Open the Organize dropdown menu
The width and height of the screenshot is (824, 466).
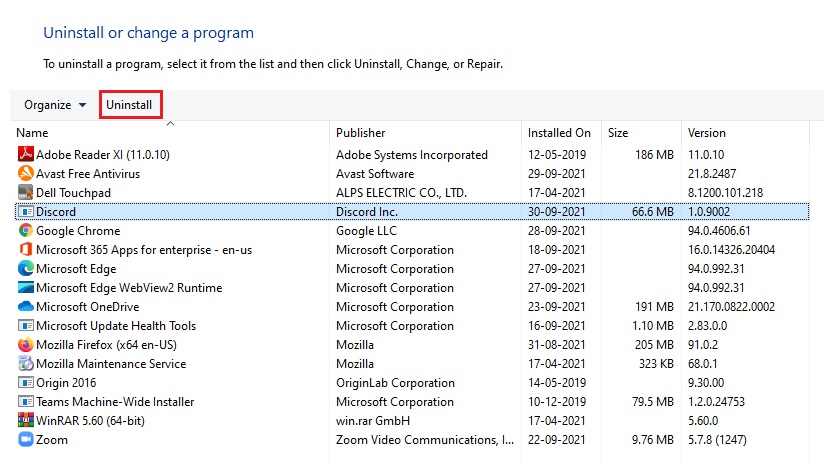(55, 105)
